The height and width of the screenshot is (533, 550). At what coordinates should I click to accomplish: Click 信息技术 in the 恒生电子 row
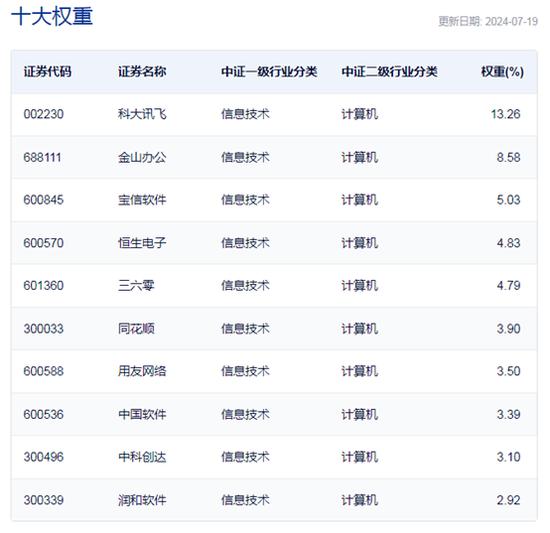coord(245,243)
